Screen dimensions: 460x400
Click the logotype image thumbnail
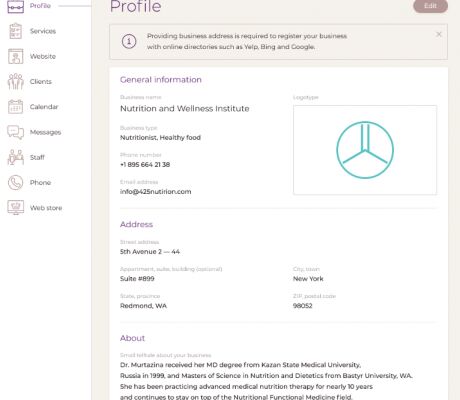[365, 150]
